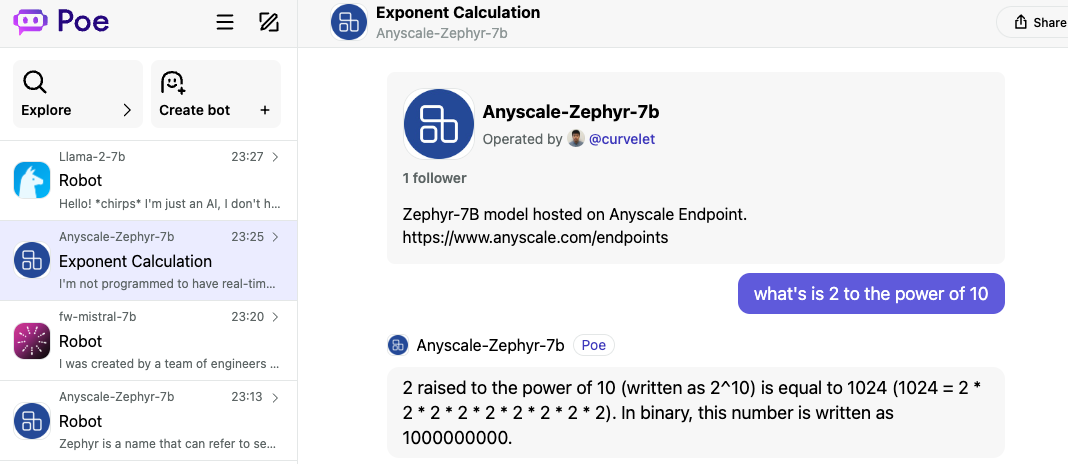Click the user message about 2 to the power of 10

871,294
